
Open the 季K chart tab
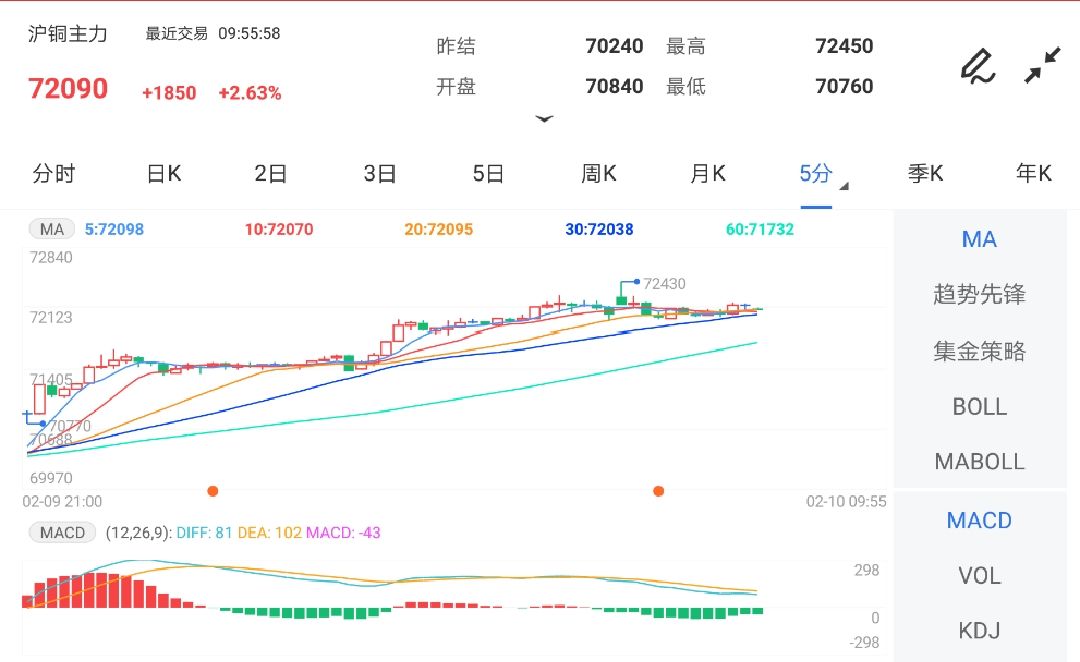tap(925, 174)
